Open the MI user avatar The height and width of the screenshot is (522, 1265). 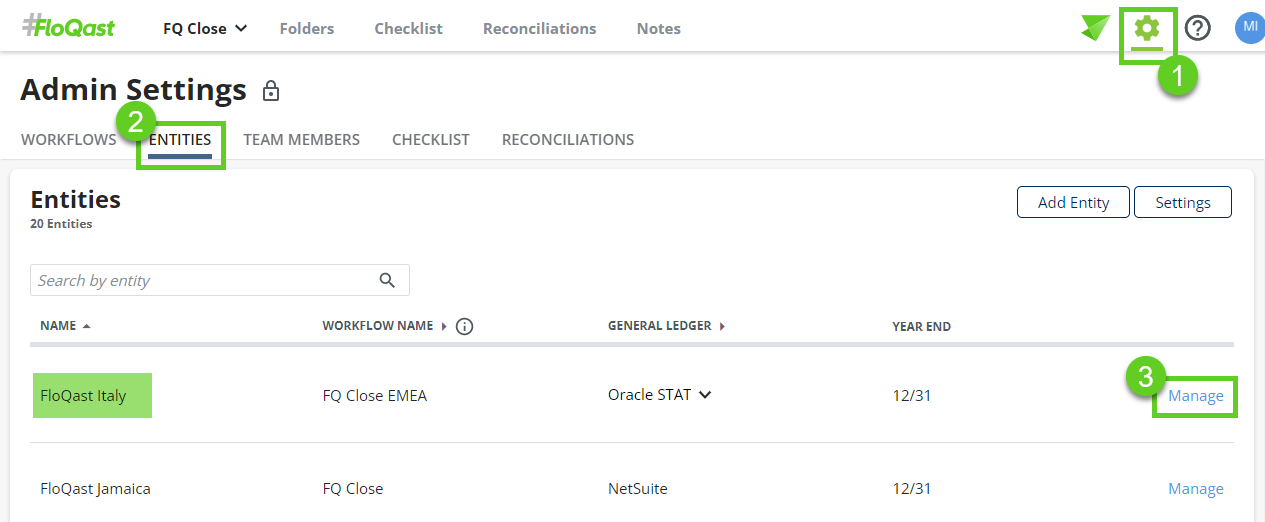click(1250, 28)
